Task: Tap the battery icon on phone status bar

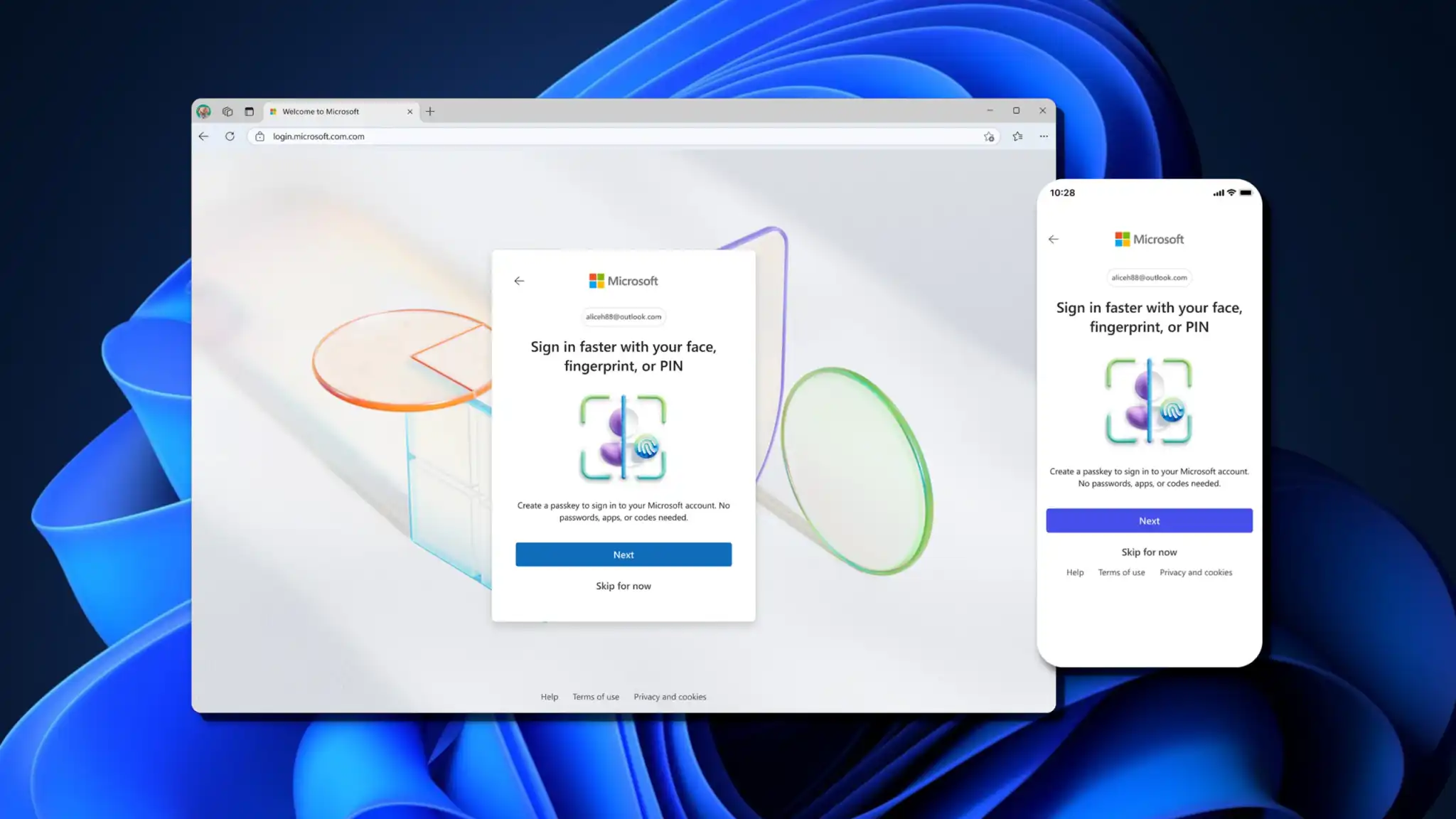Action: tap(1246, 193)
